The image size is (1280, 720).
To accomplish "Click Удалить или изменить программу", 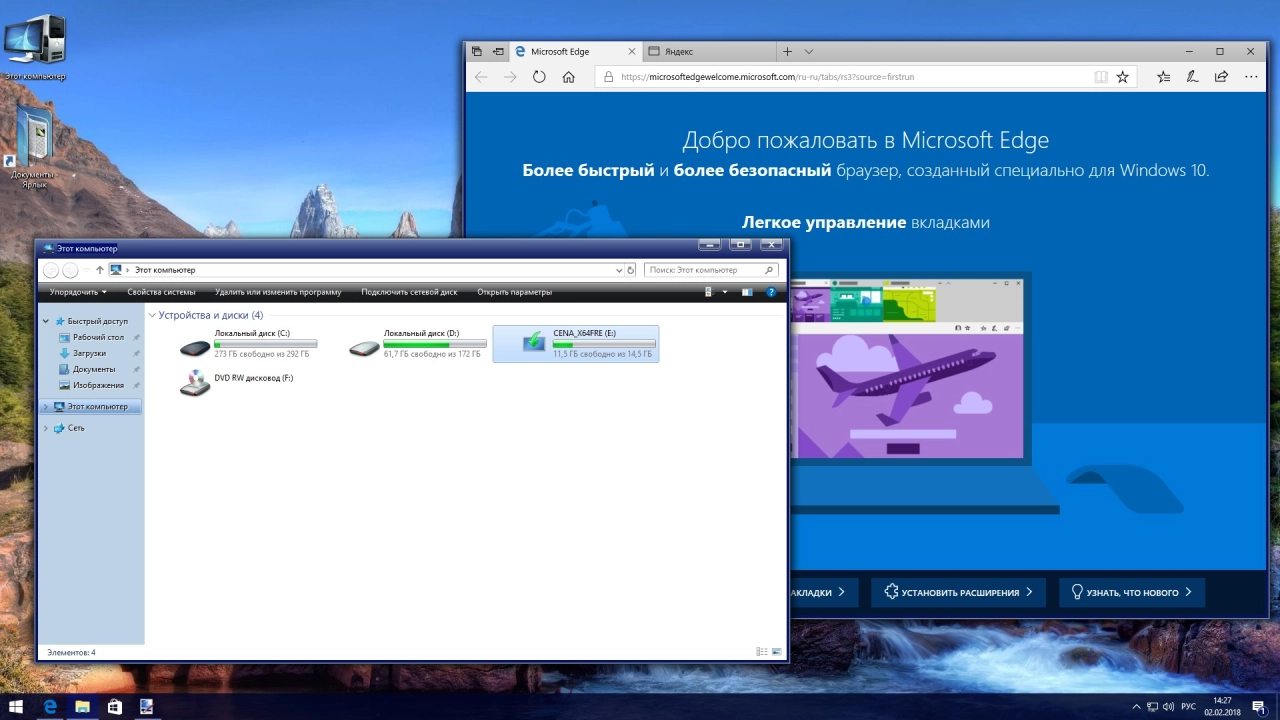I will [278, 292].
